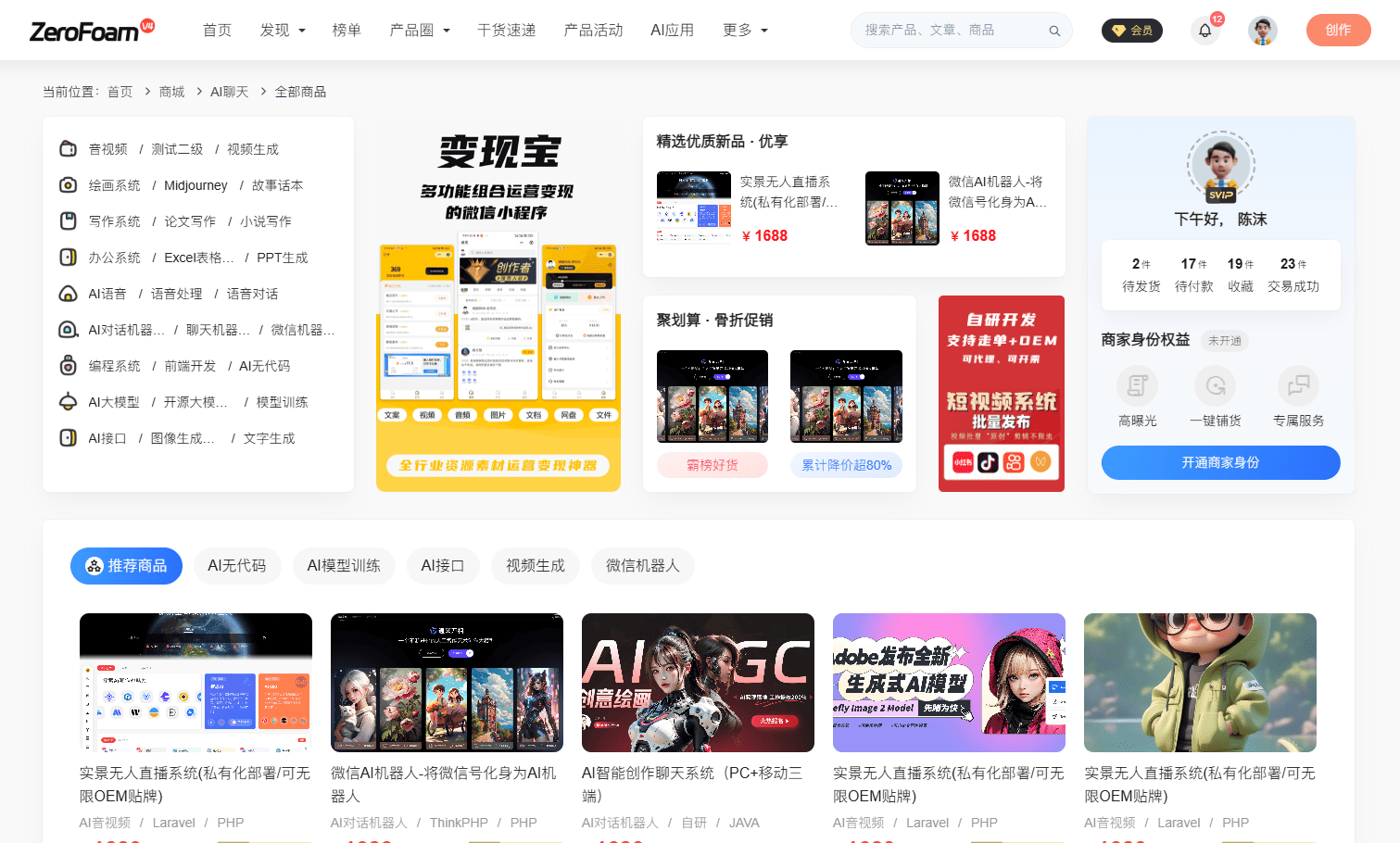Click the 开通商家身份 button

click(x=1219, y=462)
